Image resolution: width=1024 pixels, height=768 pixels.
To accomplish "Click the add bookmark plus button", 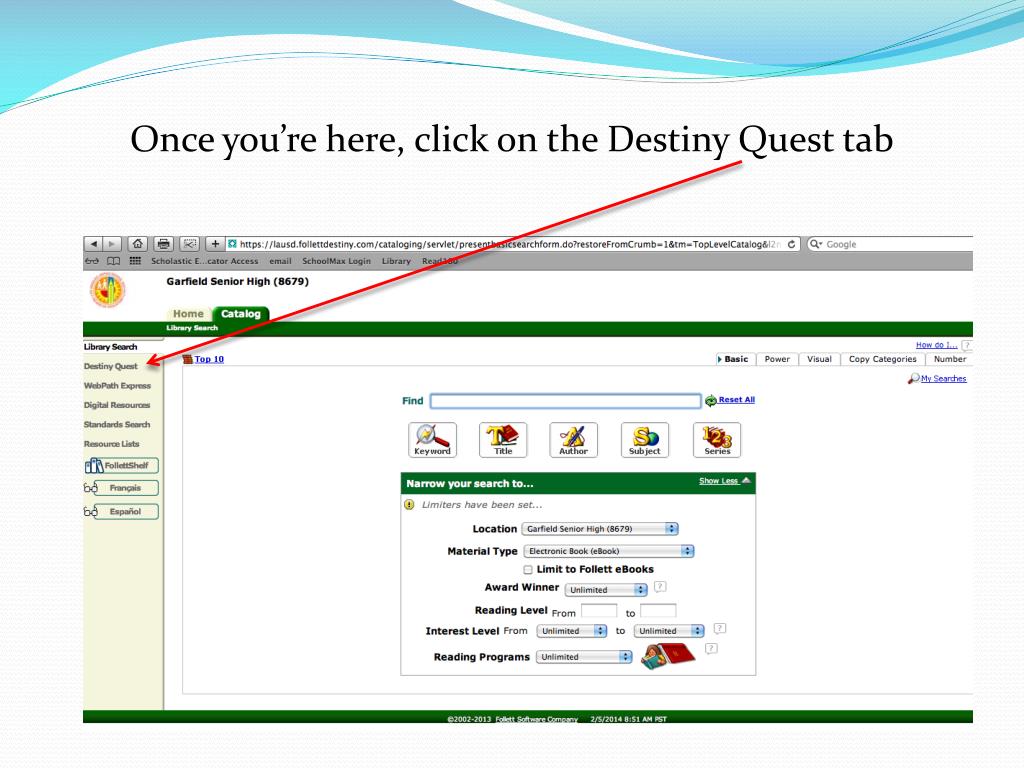I will (215, 244).
